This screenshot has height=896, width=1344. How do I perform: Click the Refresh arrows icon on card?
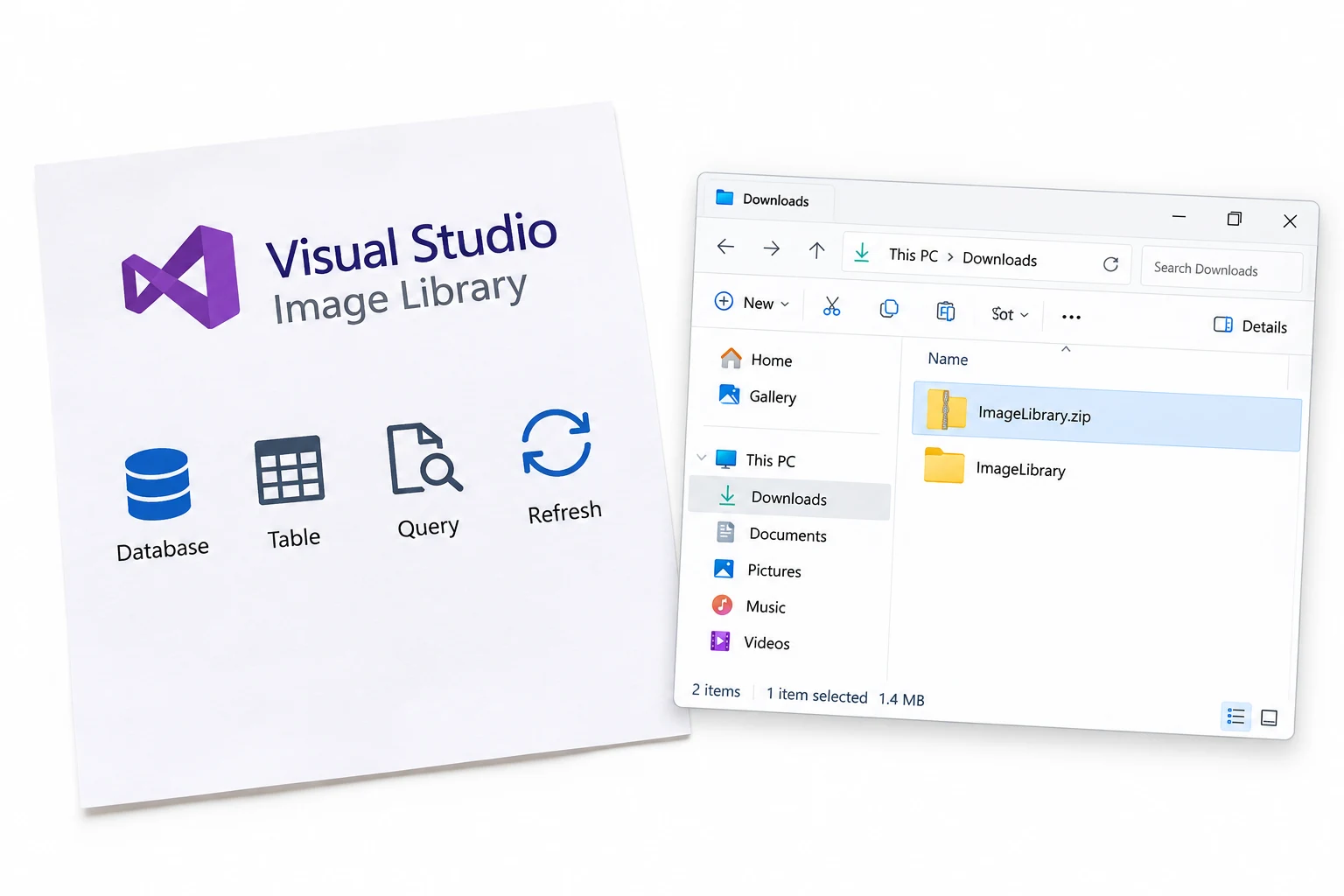click(x=556, y=443)
